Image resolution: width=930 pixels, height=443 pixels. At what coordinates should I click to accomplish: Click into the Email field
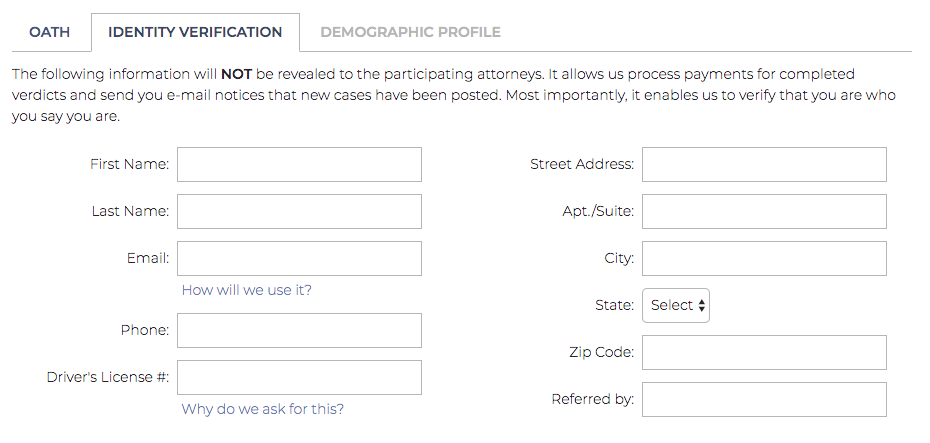click(299, 258)
